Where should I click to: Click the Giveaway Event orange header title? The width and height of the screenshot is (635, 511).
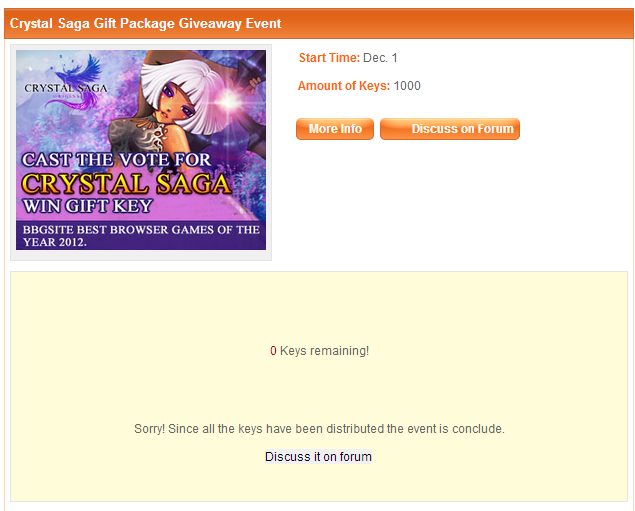click(145, 23)
